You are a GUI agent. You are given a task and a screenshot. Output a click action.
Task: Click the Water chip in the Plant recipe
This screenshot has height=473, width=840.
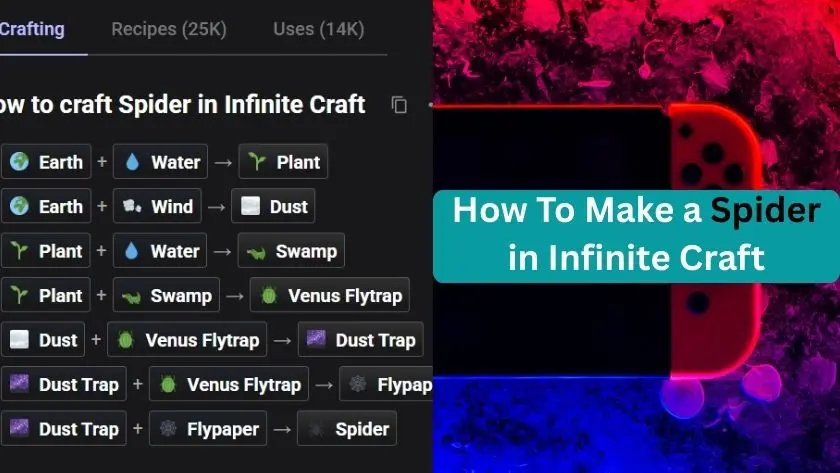(x=160, y=161)
